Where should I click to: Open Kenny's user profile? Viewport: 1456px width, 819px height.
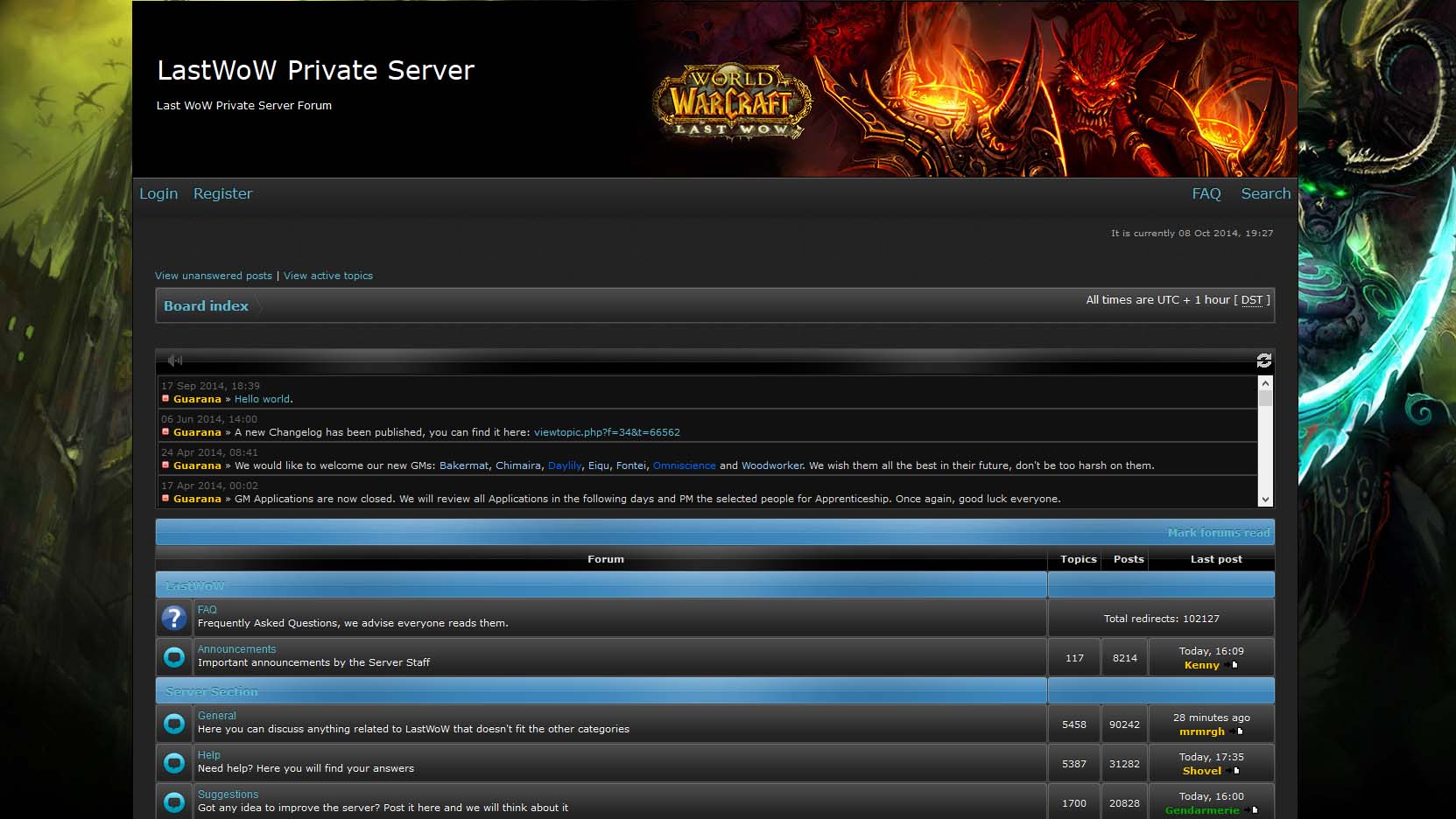click(x=1201, y=665)
